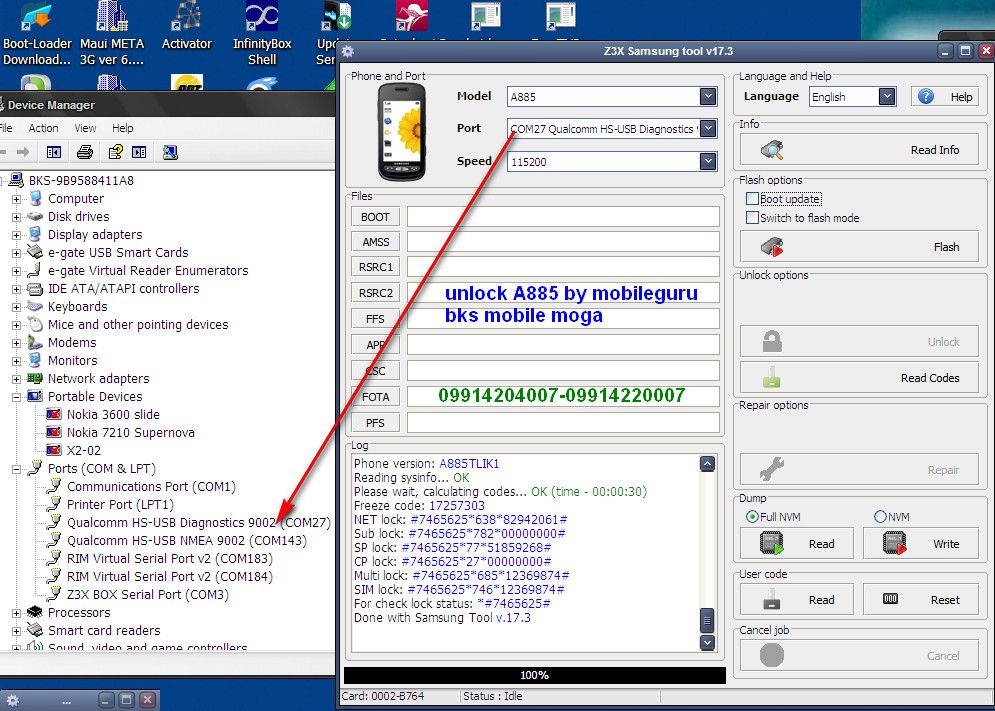Expand the Modems tree node
The width and height of the screenshot is (995, 711).
point(16,343)
